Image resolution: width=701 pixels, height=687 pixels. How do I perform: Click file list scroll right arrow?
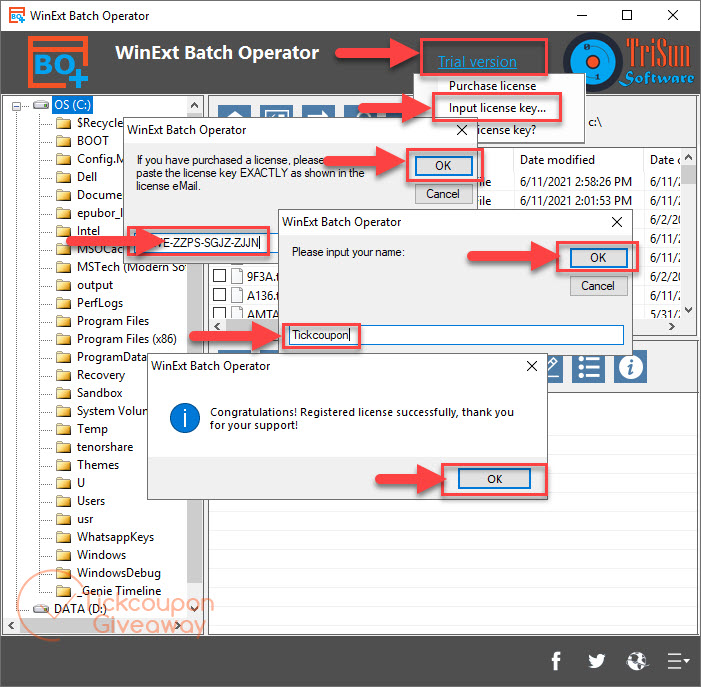[x=671, y=326]
